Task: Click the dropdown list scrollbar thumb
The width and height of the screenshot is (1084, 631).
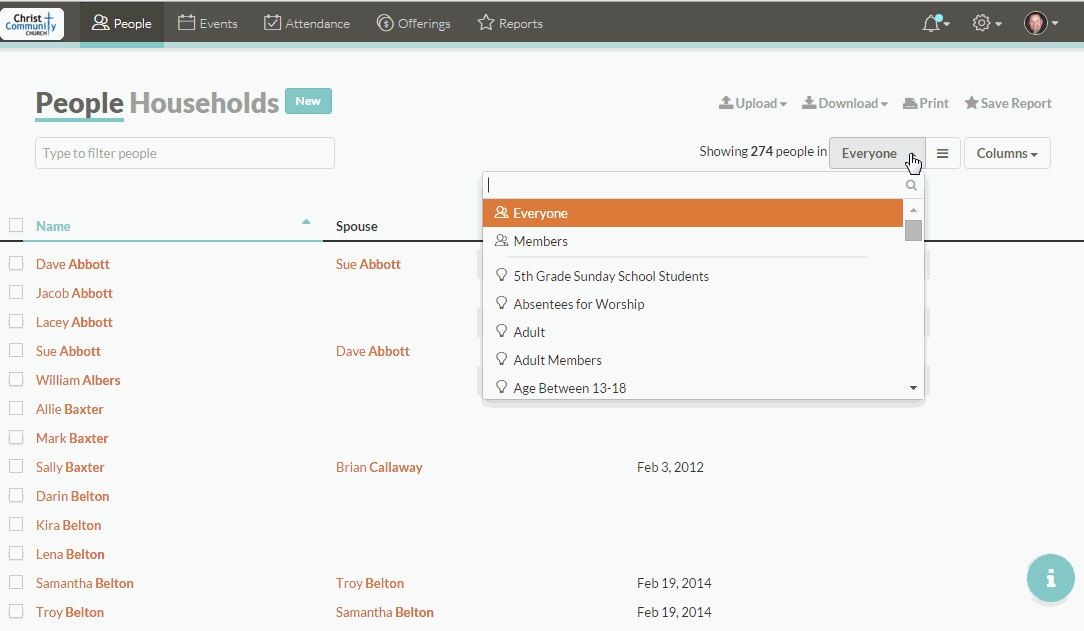Action: [x=913, y=231]
